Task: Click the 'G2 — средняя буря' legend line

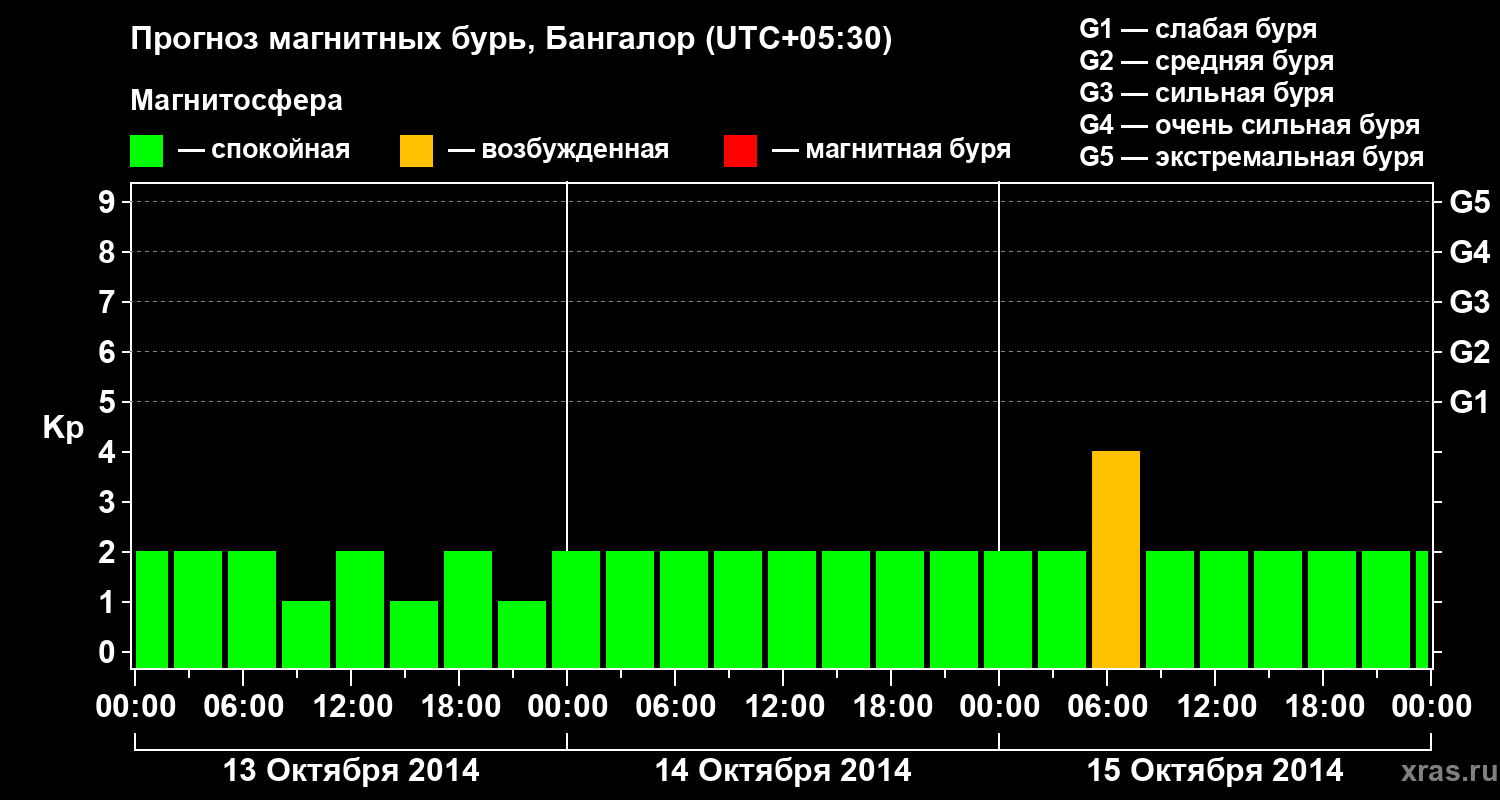Action: (1206, 61)
